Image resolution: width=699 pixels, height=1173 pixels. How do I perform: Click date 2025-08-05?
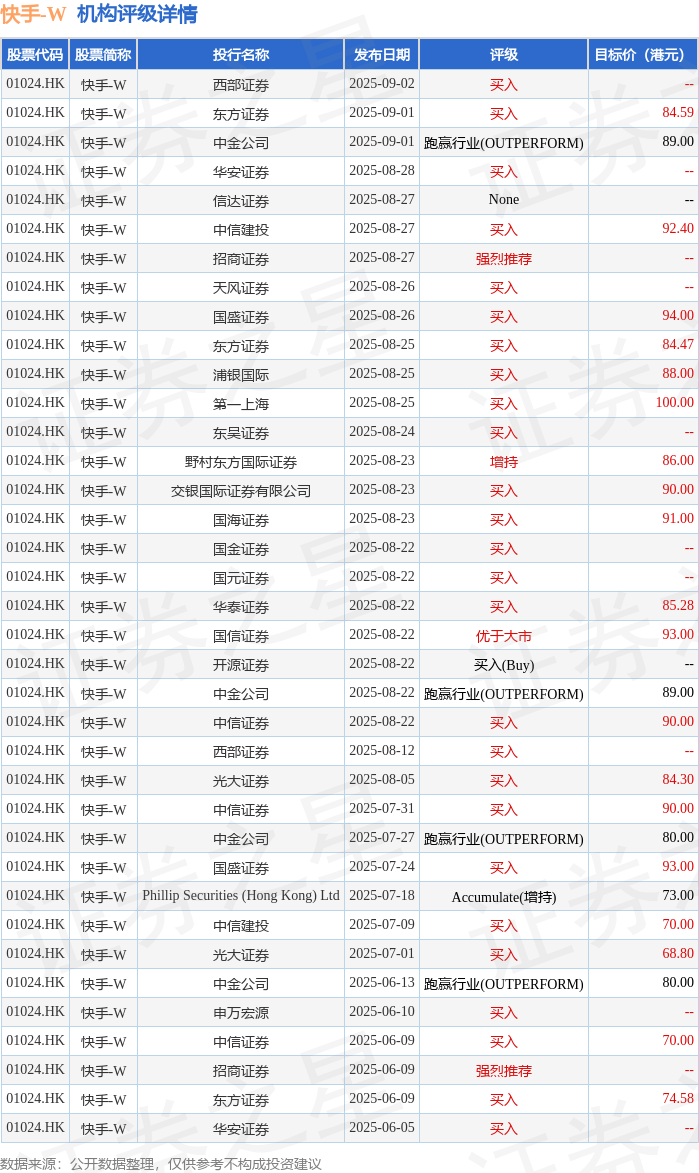[x=382, y=780]
